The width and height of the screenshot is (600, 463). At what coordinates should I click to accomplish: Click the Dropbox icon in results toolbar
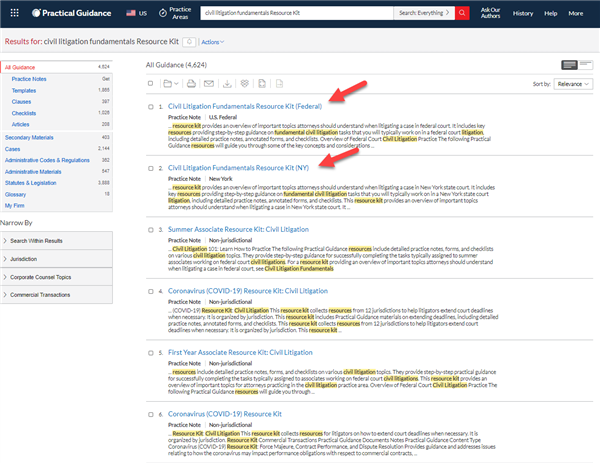coord(245,83)
